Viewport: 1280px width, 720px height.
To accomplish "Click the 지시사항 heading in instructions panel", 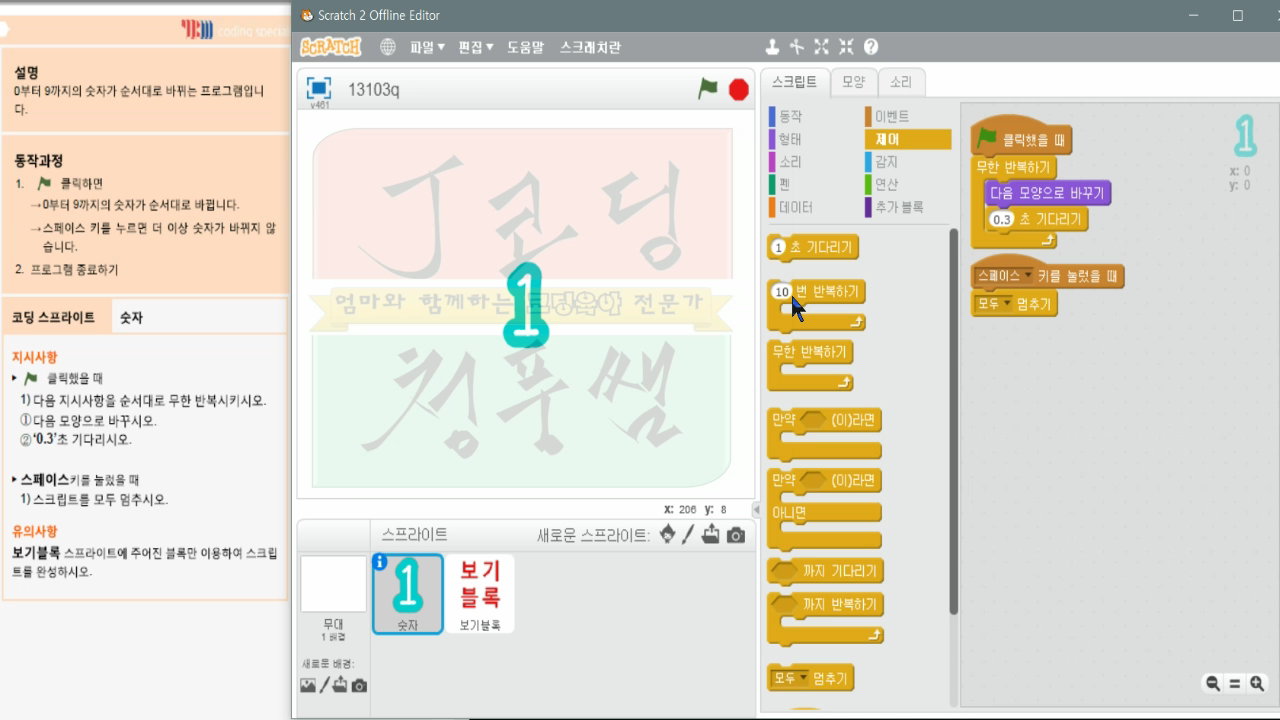I will click(34, 357).
